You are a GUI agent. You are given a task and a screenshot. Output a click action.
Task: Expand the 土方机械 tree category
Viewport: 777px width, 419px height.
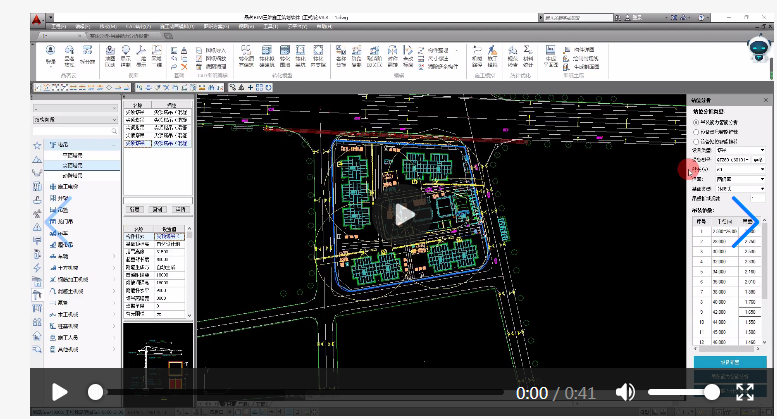click(114, 268)
